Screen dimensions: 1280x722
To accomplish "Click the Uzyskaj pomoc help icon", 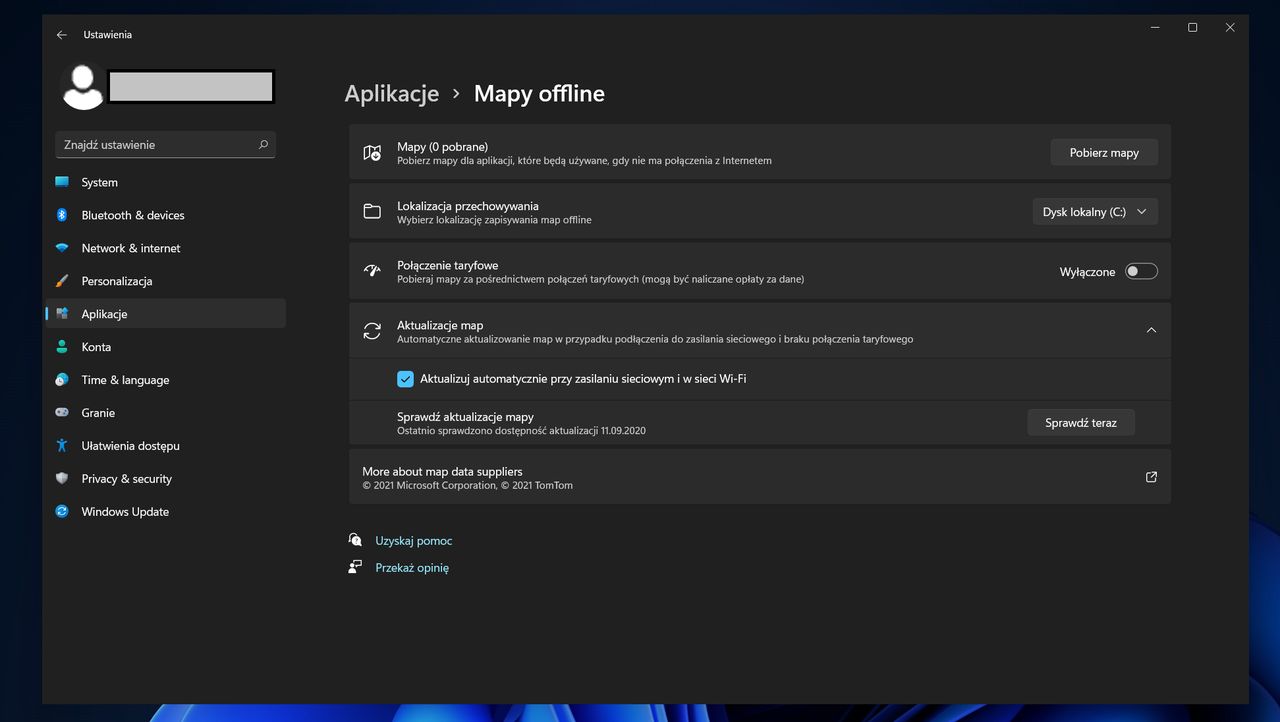I will [x=355, y=539].
